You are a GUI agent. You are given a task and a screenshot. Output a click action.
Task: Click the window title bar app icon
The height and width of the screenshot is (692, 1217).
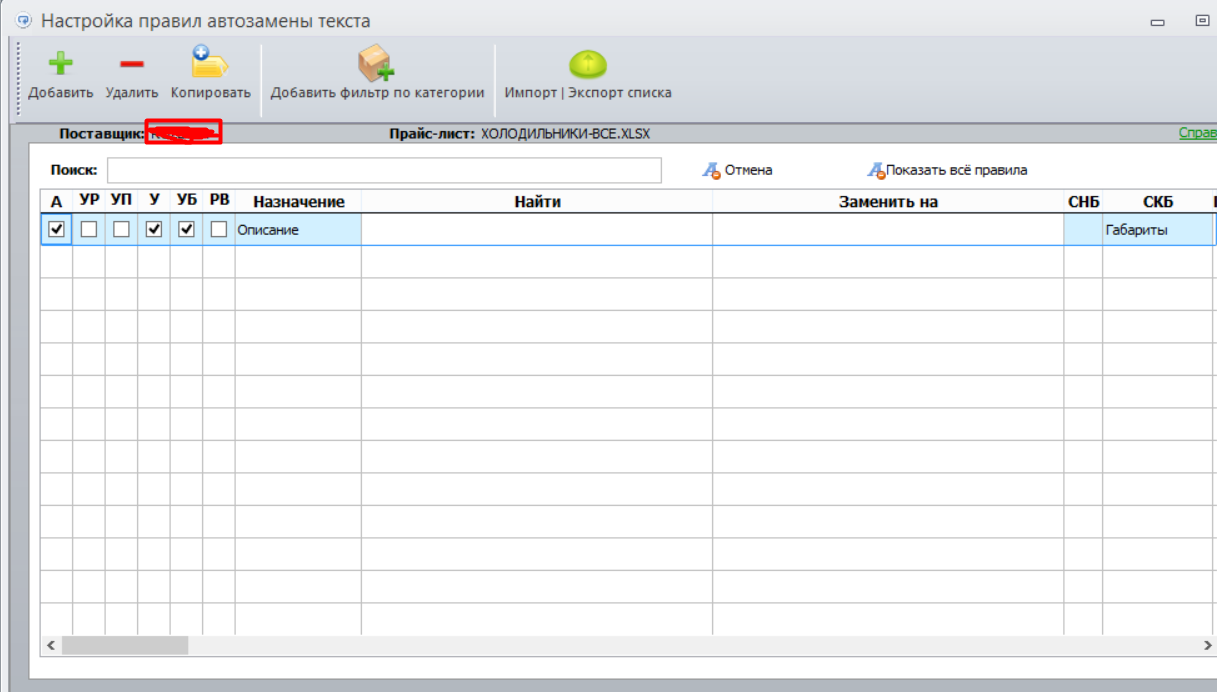[x=24, y=20]
